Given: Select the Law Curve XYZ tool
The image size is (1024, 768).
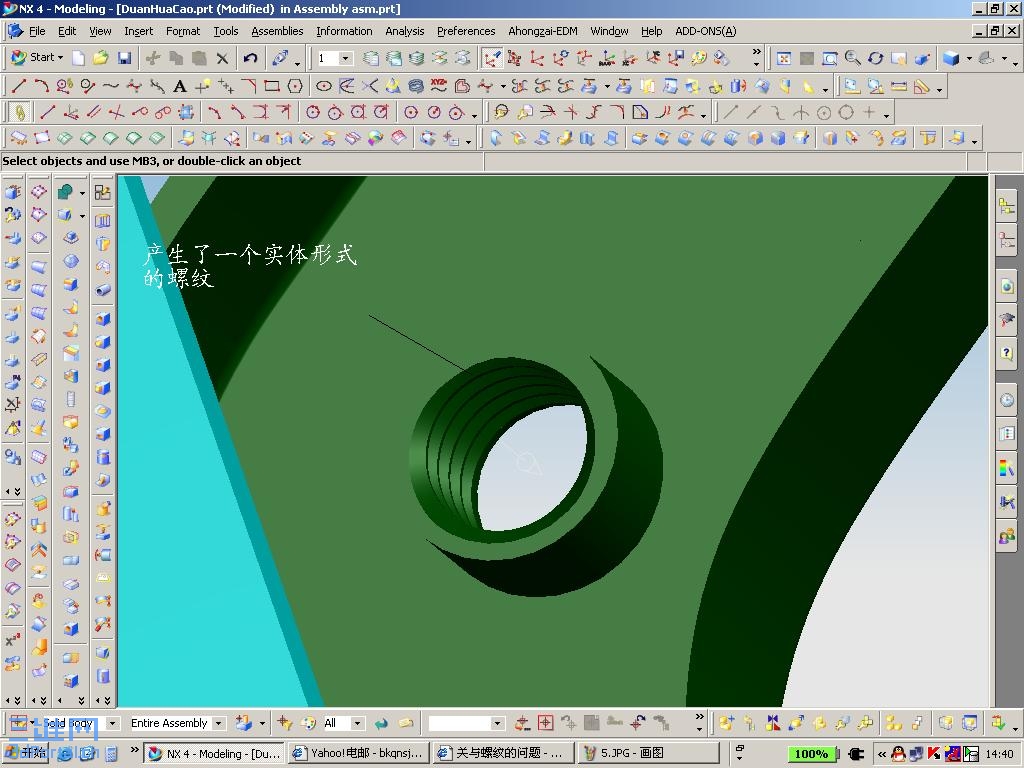Looking at the screenshot, I should point(438,86).
